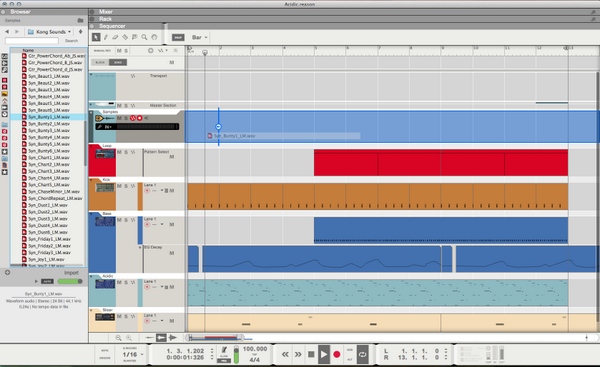Screen dimensions: 600x367
Task: Switch to the Mixer panel
Action: [106, 12]
